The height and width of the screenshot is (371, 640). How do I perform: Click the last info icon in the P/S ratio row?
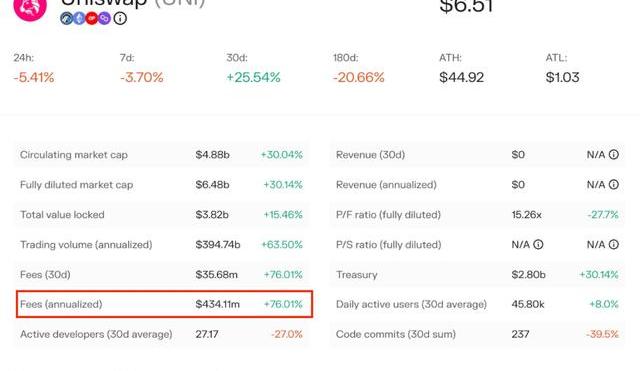pos(613,244)
